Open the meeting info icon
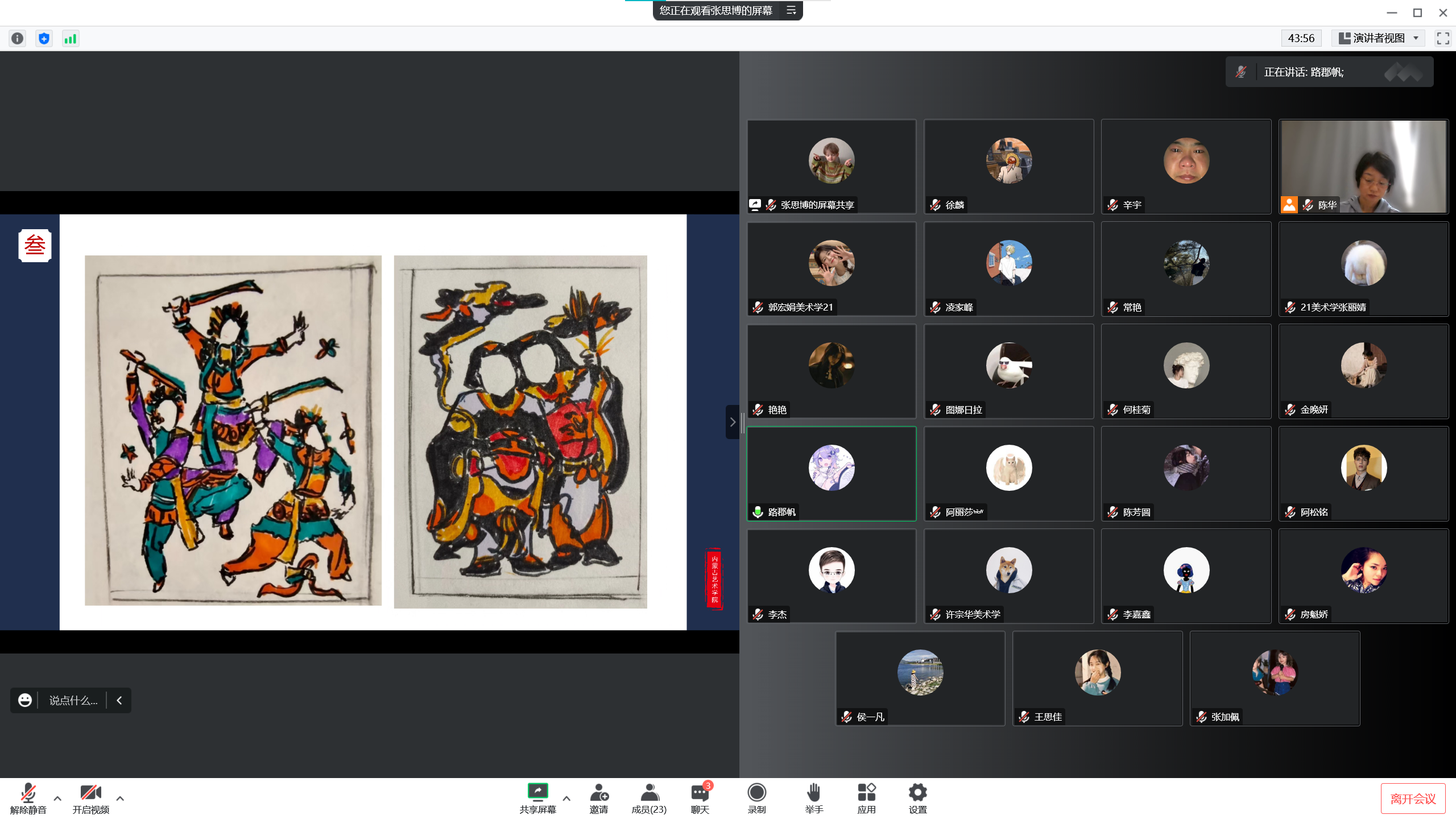The width and height of the screenshot is (1456, 819). tap(18, 38)
